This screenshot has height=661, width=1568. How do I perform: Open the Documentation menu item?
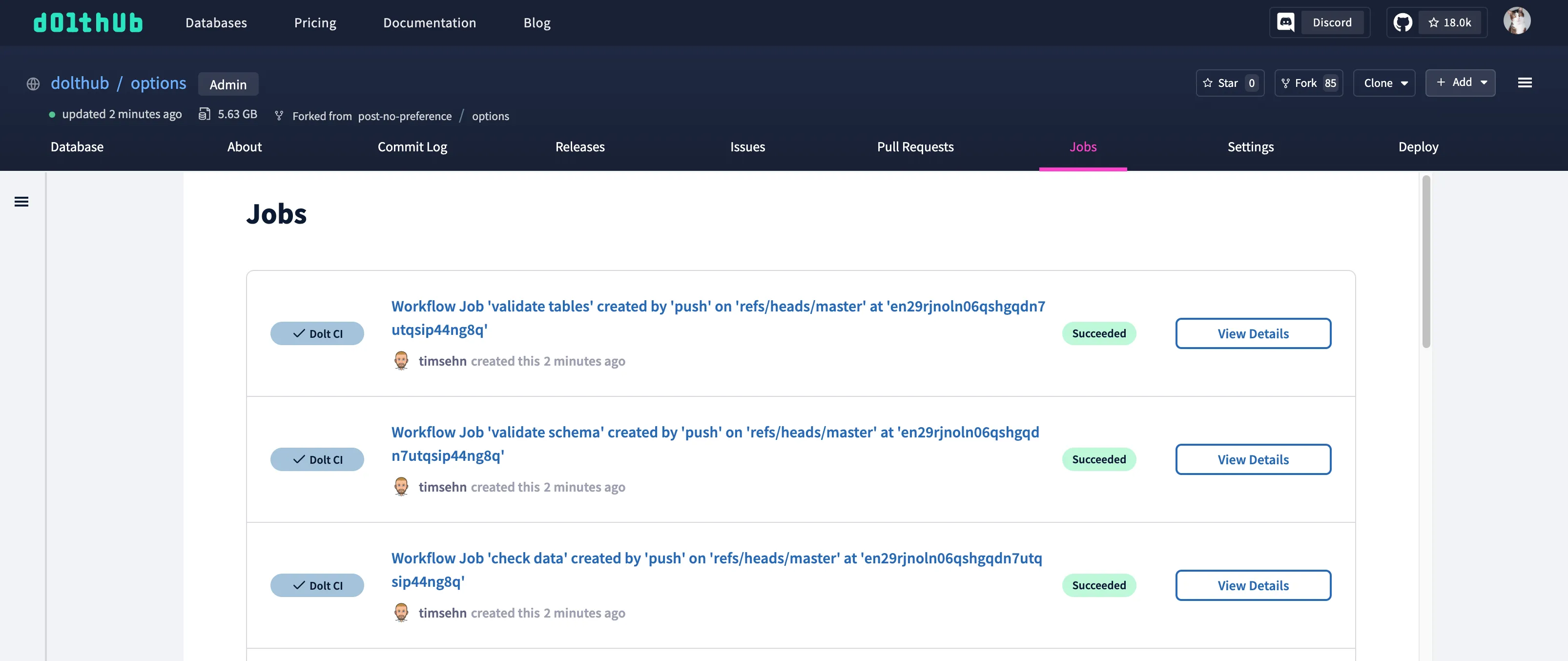point(430,22)
